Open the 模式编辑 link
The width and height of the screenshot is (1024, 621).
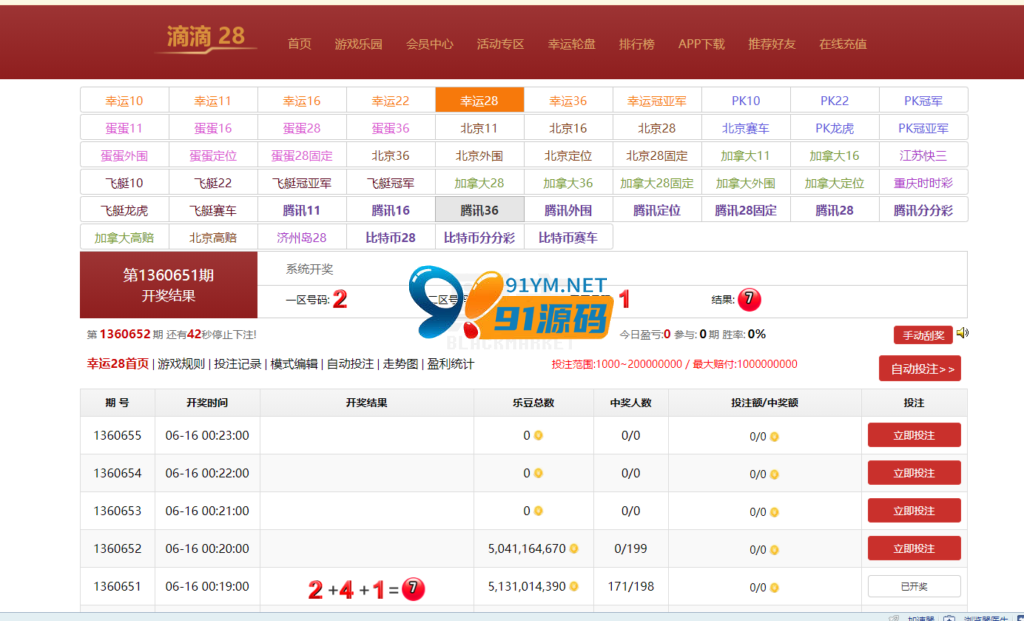[294, 364]
